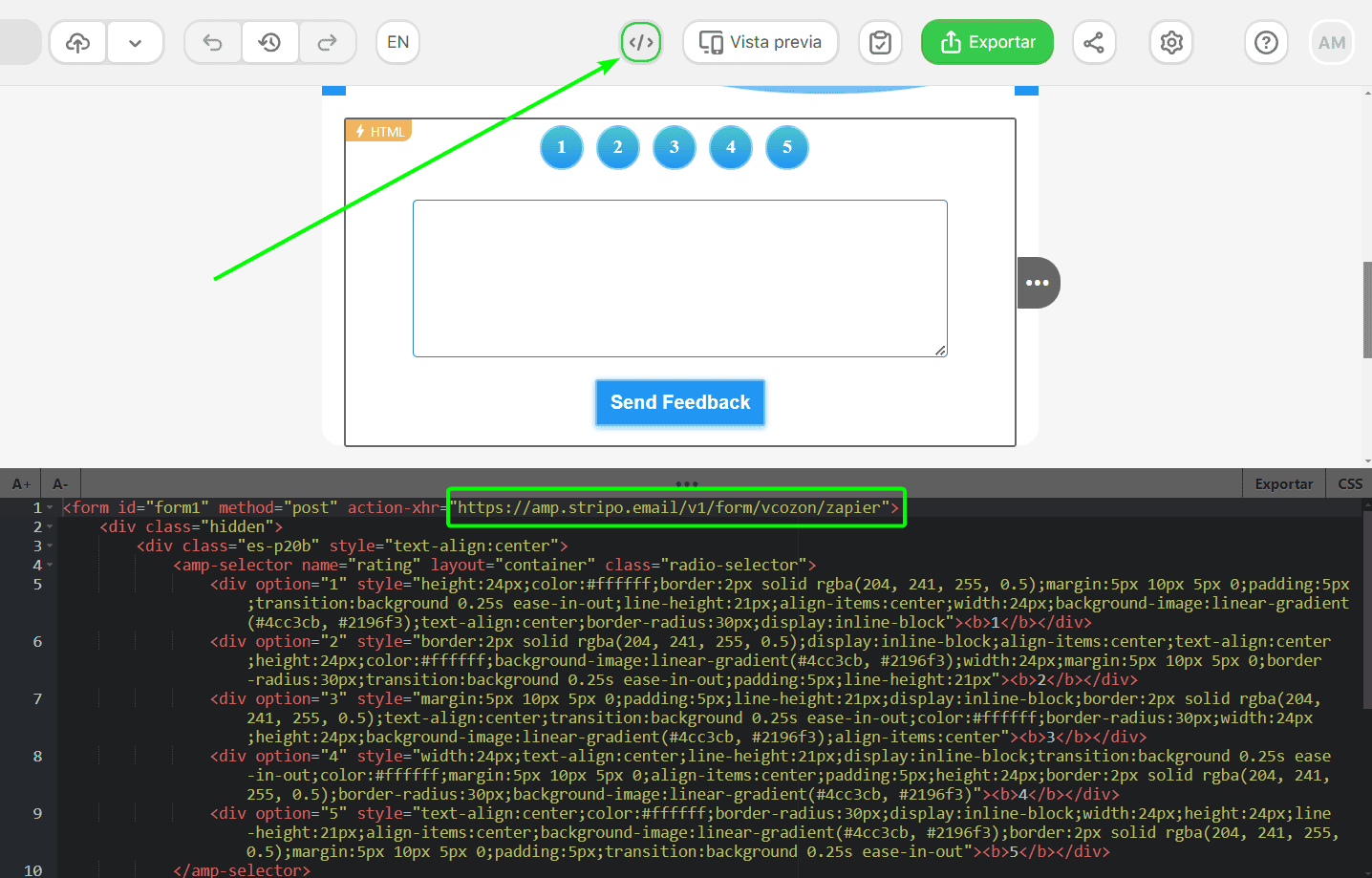Select rating option 5 circle
Viewport: 1372px width, 878px height.
787,147
